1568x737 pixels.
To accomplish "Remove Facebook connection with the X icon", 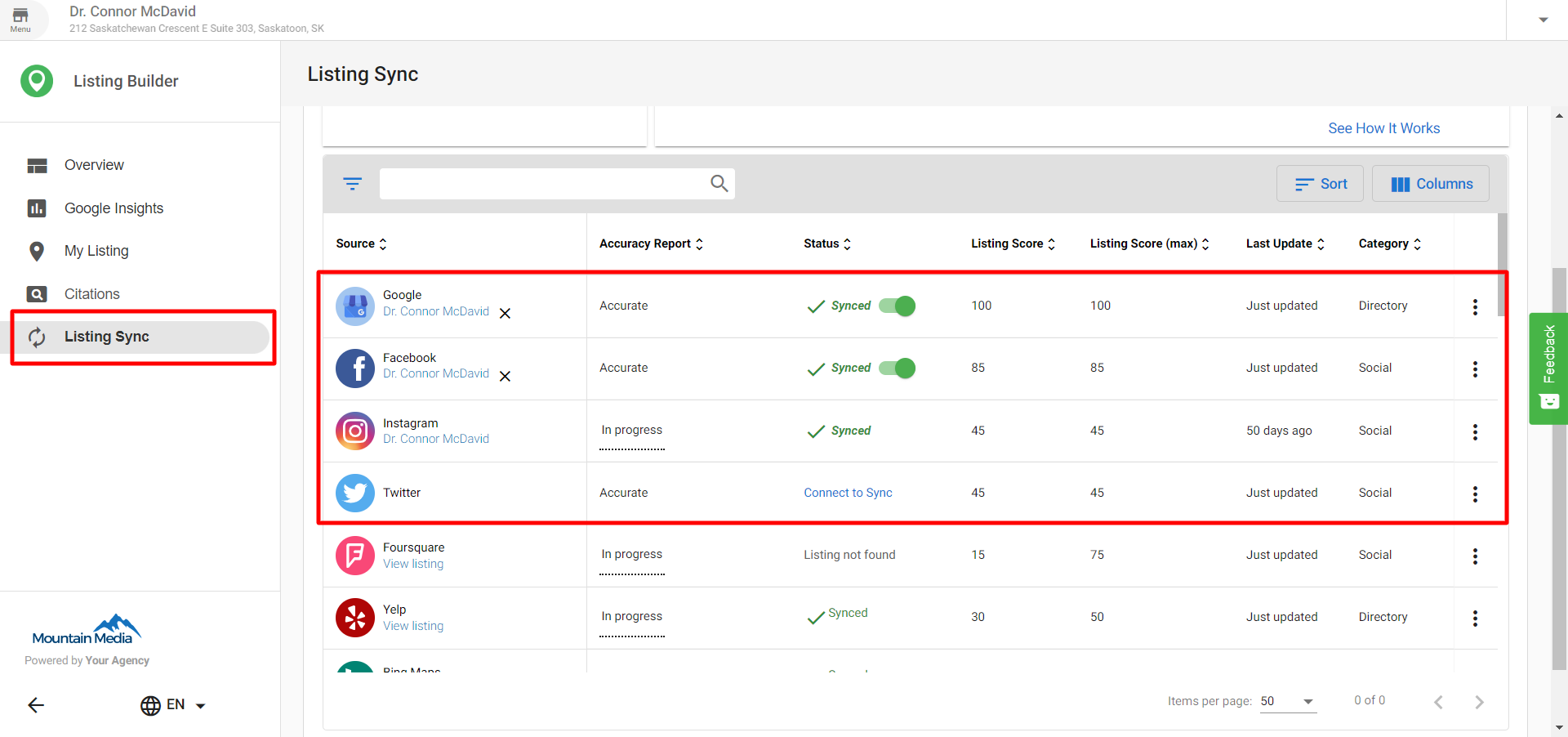I will tap(505, 376).
